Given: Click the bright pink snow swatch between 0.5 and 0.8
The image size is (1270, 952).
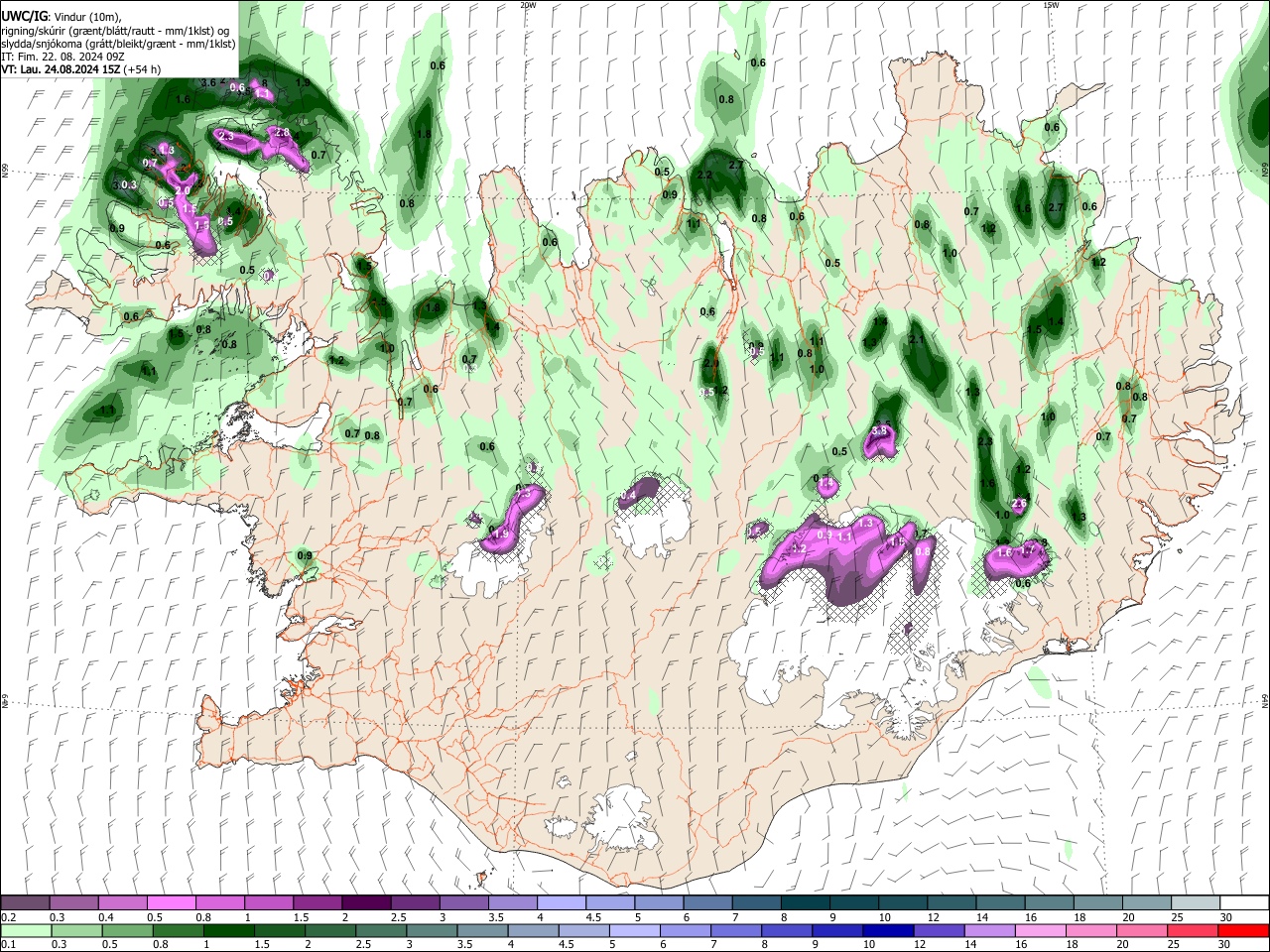Looking at the screenshot, I should (171, 903).
